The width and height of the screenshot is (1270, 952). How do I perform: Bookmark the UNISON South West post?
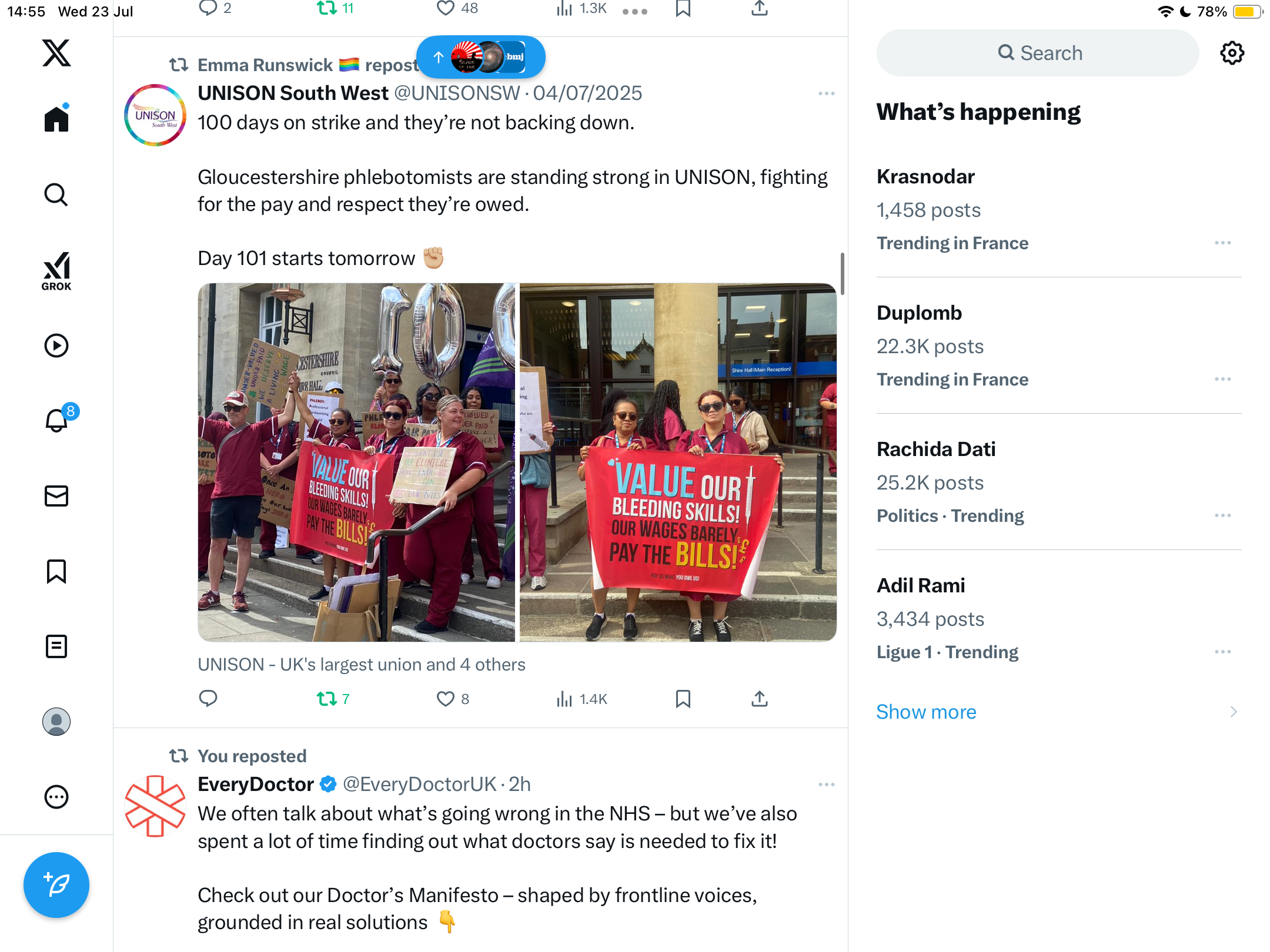[x=683, y=699]
